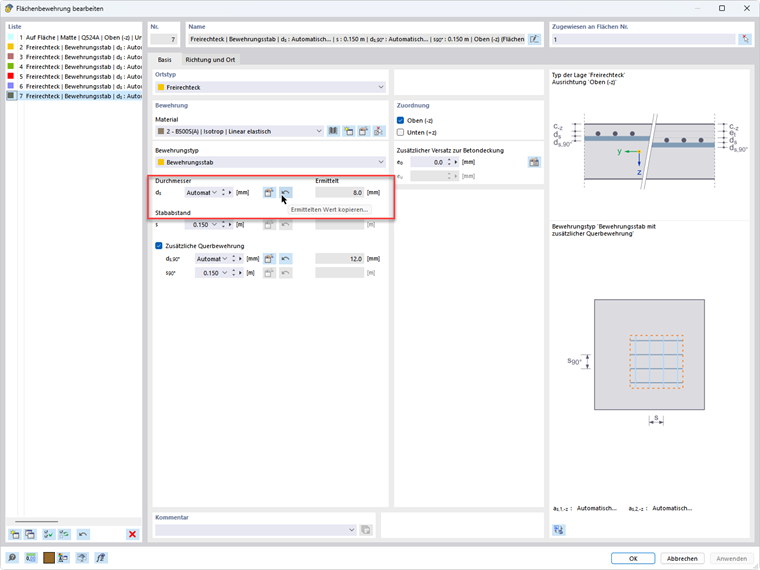Confirm the dialog with OK

(x=633, y=558)
